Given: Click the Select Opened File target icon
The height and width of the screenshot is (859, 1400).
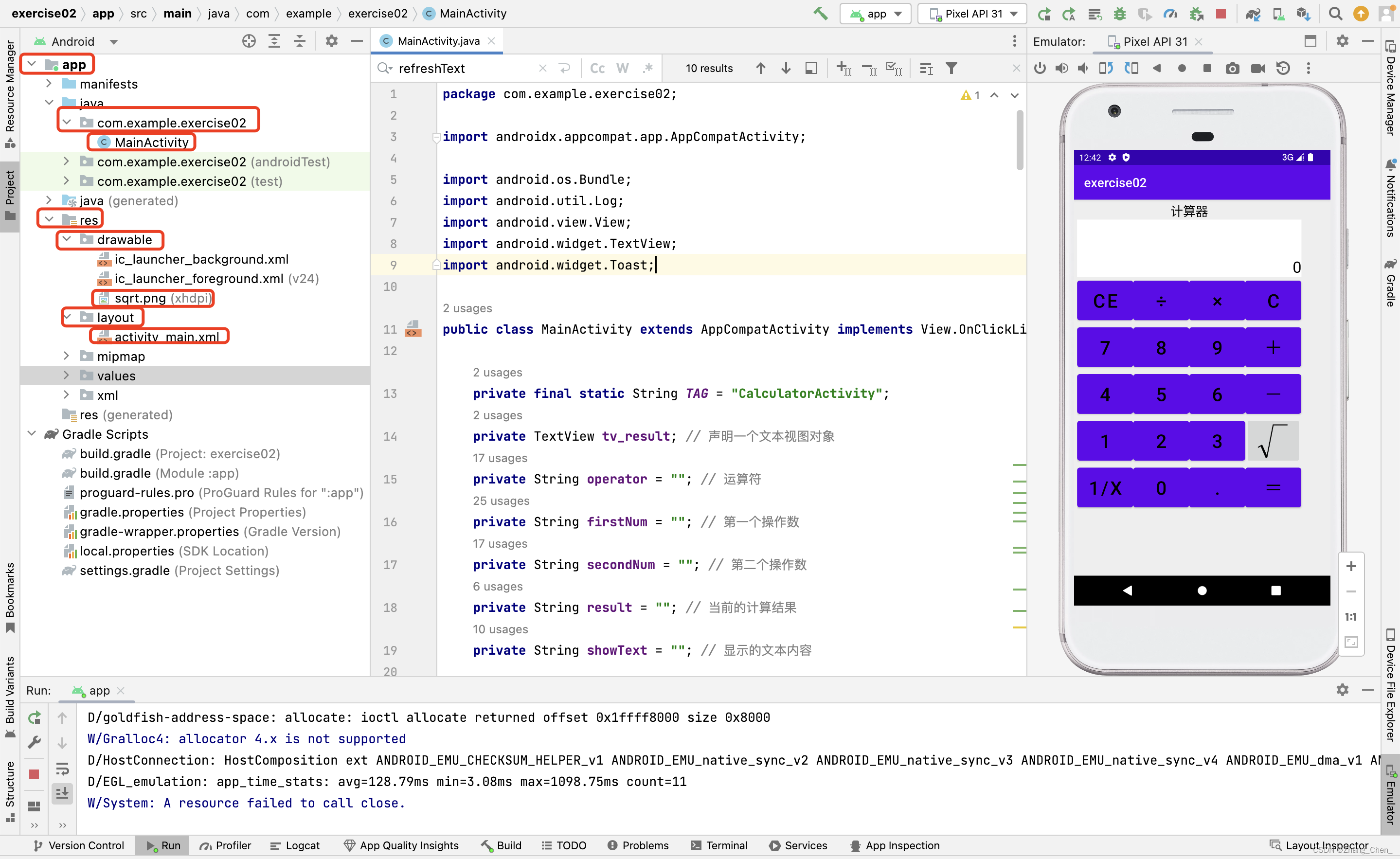Looking at the screenshot, I should [249, 41].
